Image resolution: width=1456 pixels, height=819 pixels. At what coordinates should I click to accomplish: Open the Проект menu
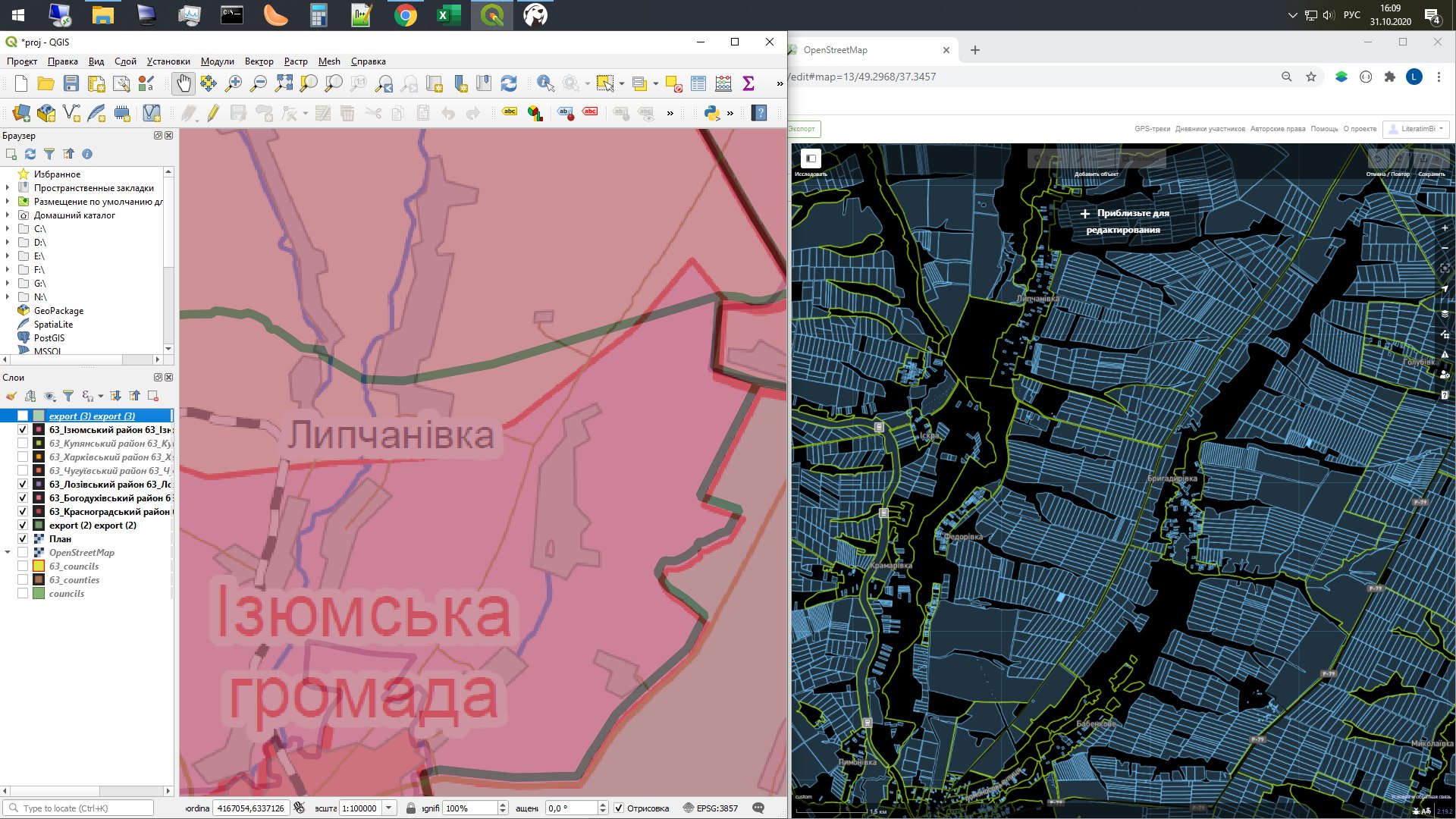(x=22, y=61)
